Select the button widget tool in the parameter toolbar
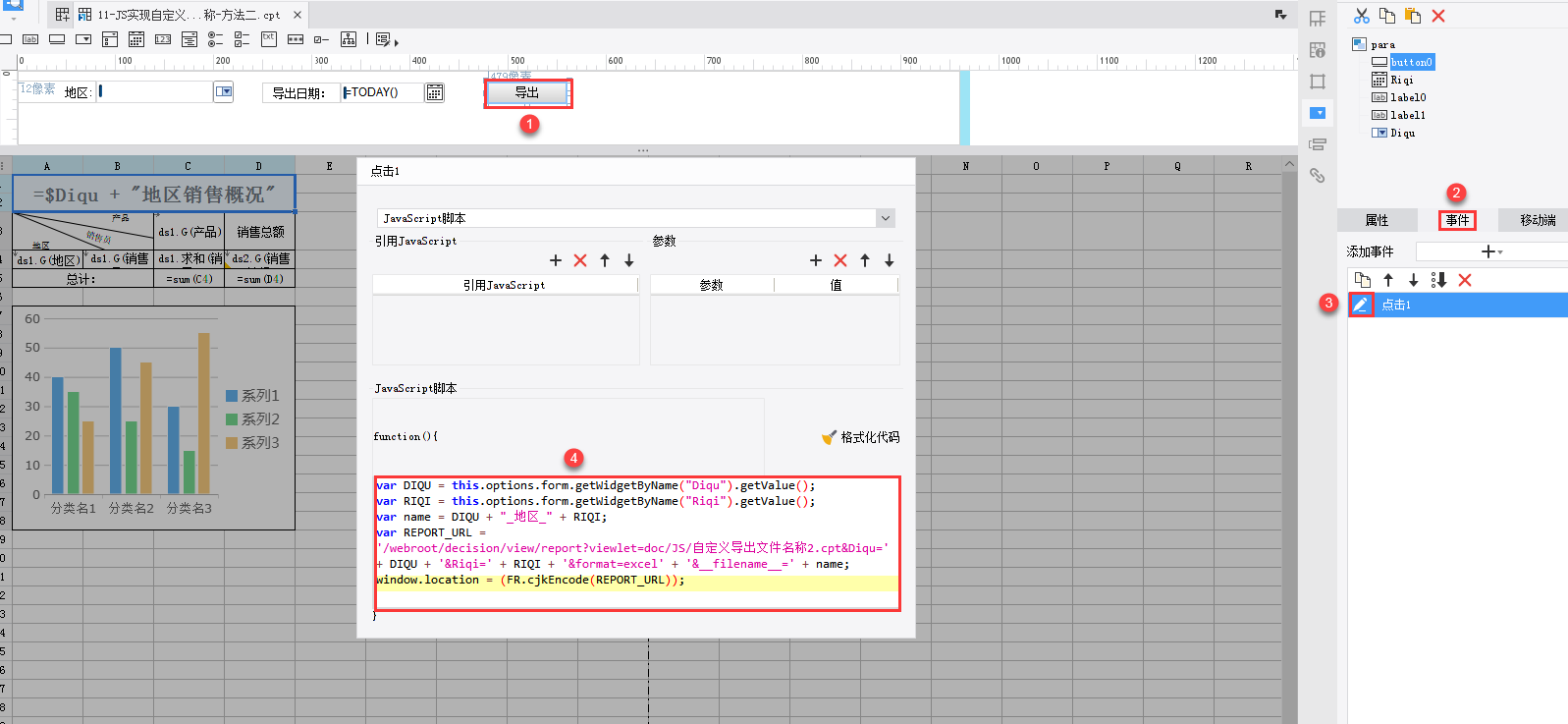The height and width of the screenshot is (724, 1568). coord(57,39)
